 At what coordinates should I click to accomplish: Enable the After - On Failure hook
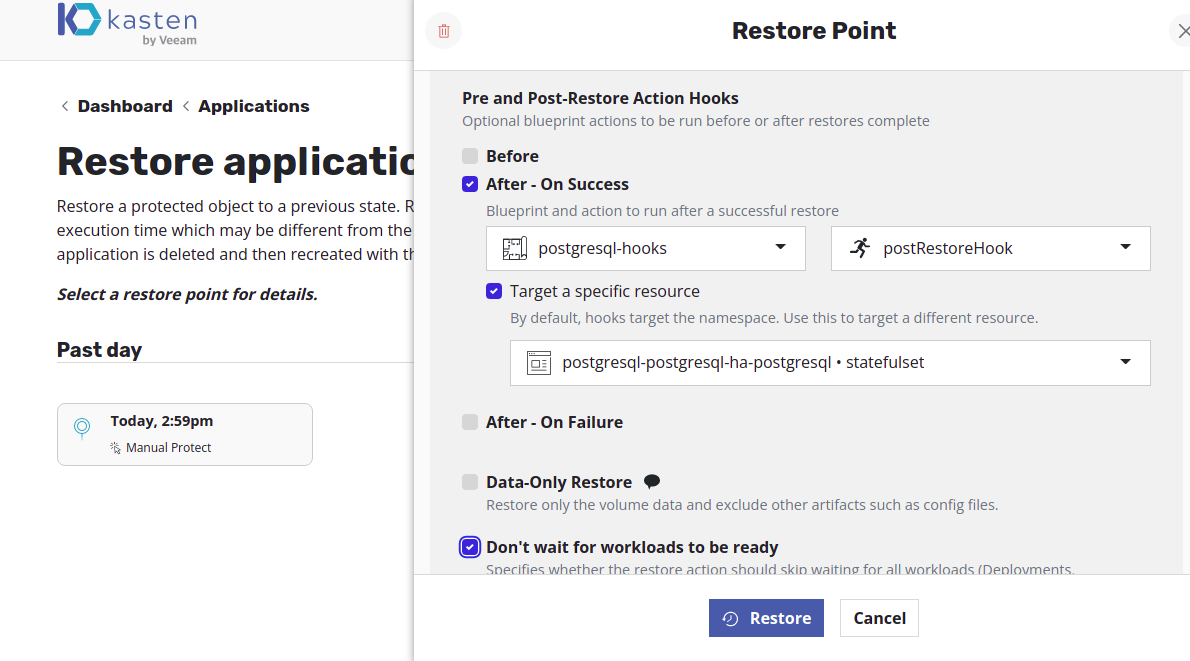(469, 422)
